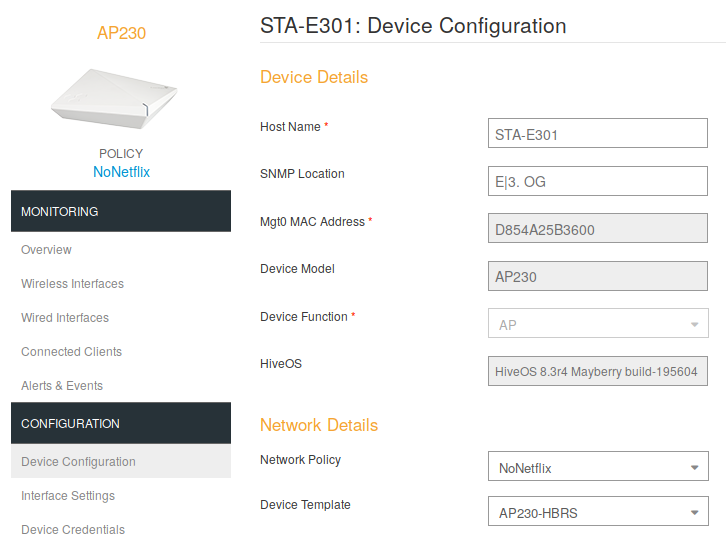Open Alerts & Events
The height and width of the screenshot is (551, 726).
point(62,386)
